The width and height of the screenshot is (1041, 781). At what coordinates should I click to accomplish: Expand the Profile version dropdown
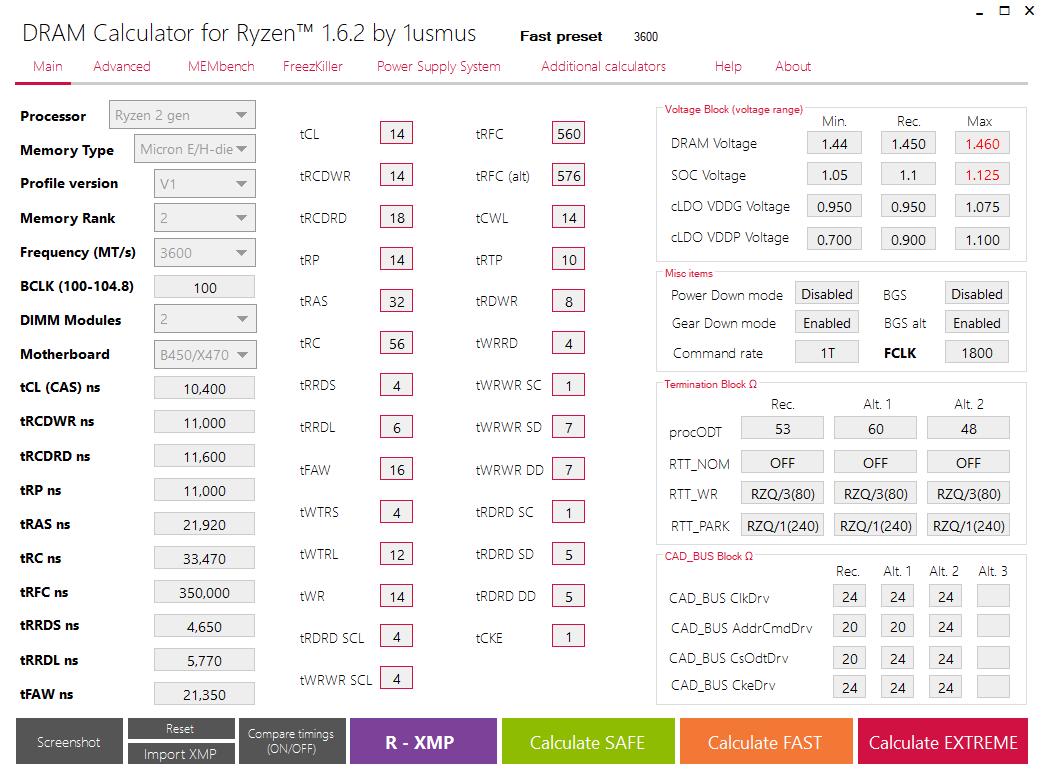pyautogui.click(x=204, y=183)
